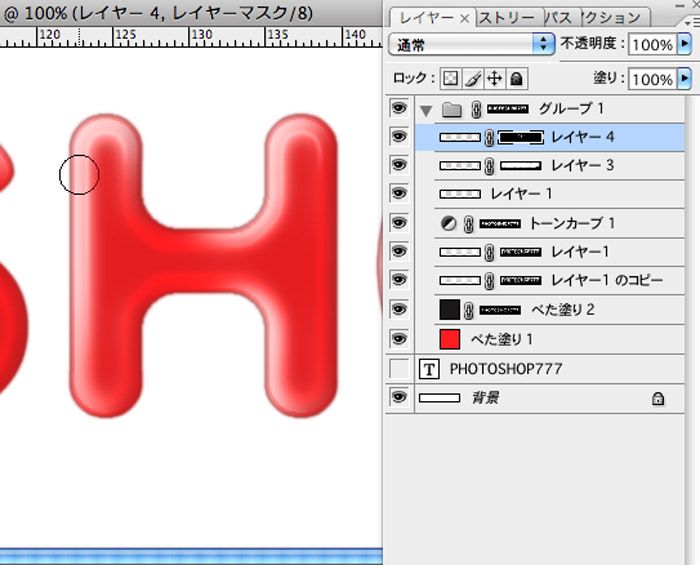Toggle visibility of グループ 1
Image resolution: width=700 pixels, height=565 pixels.
tap(400, 109)
